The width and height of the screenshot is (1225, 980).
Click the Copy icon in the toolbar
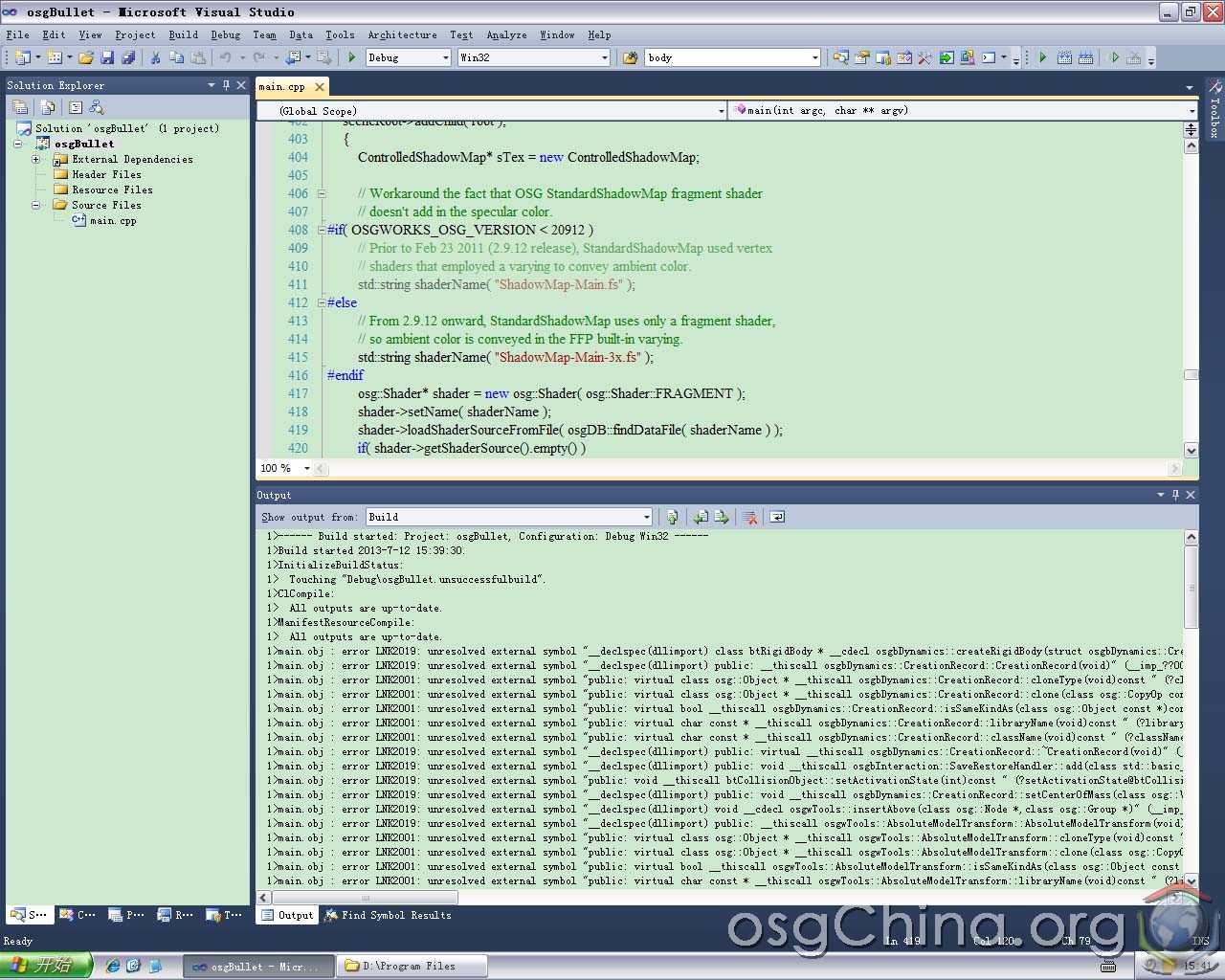(x=176, y=57)
